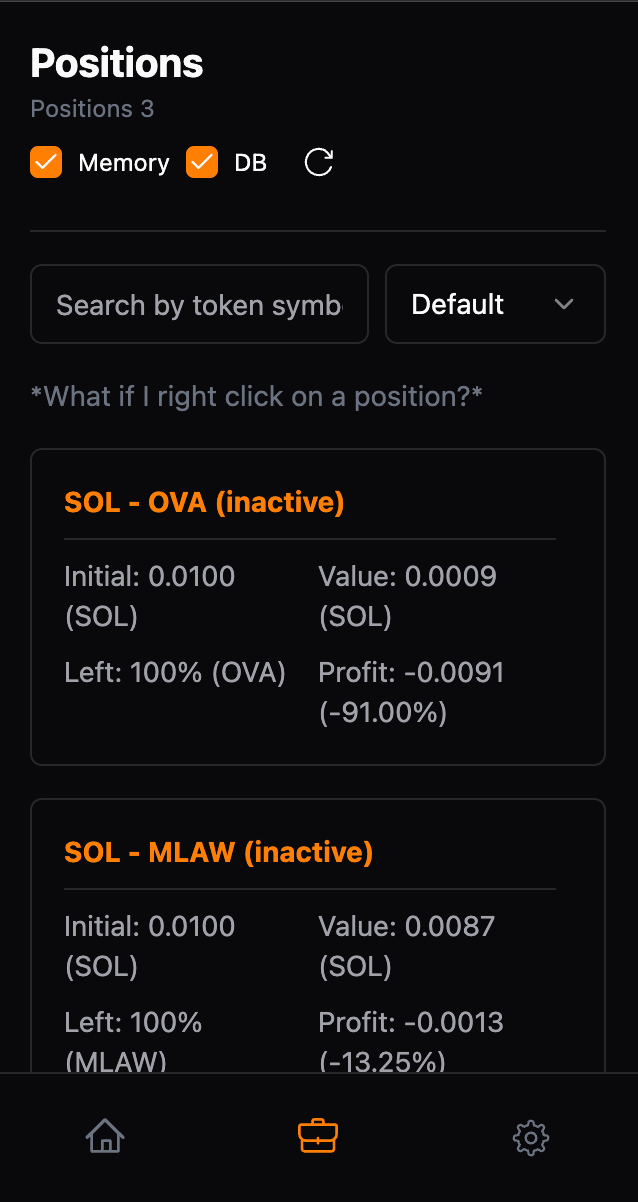Click the chevron arrow beside Default
Image resolution: width=638 pixels, height=1202 pixels.
[x=564, y=304]
